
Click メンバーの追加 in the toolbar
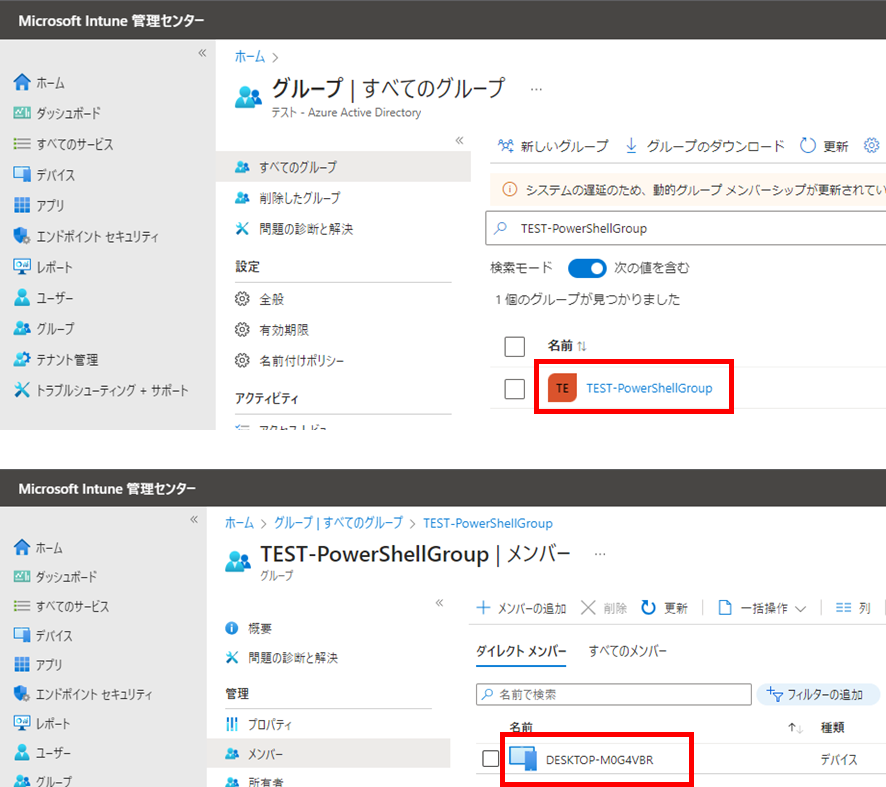click(x=521, y=608)
